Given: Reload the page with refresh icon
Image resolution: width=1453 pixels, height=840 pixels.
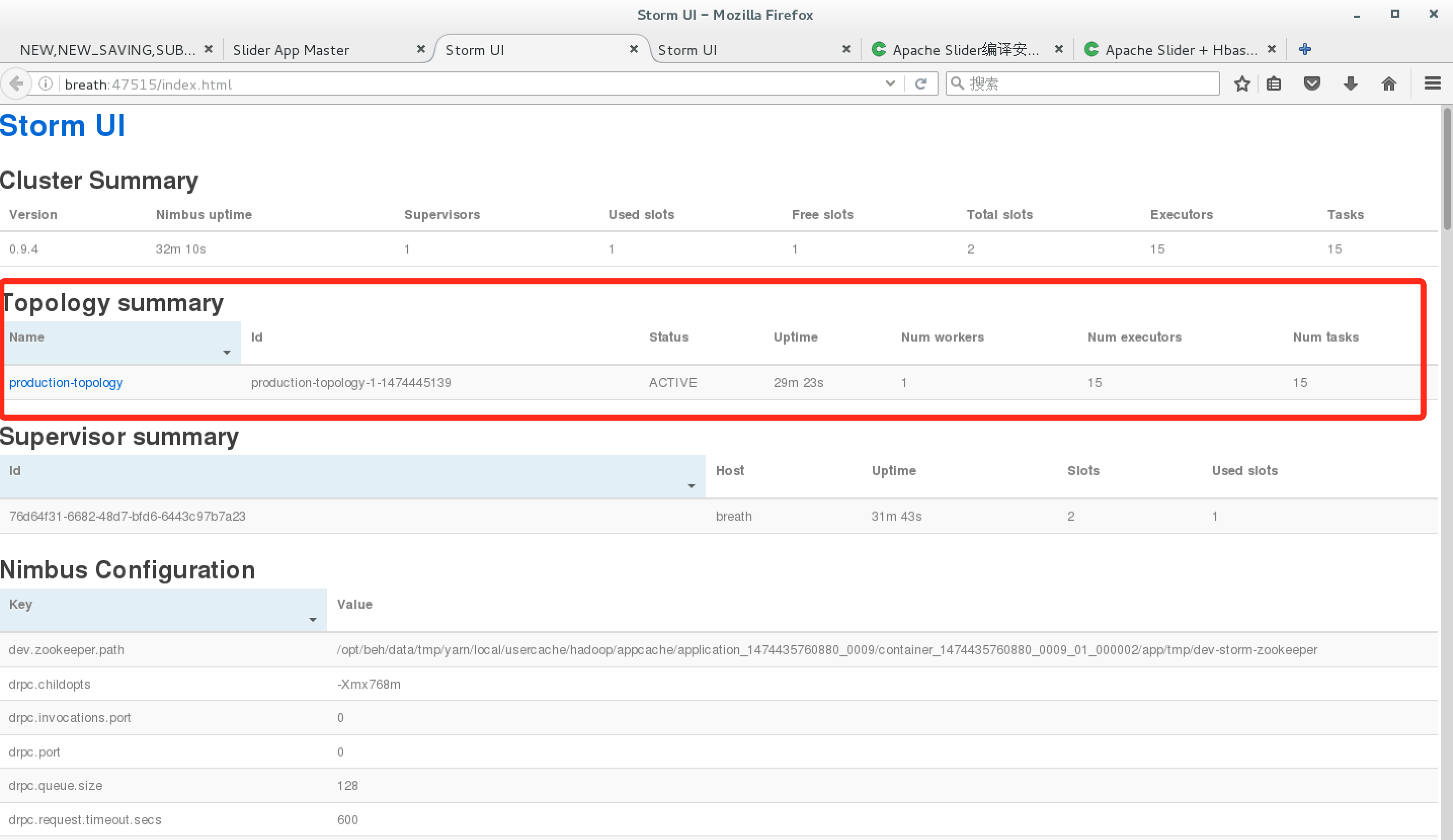Looking at the screenshot, I should pos(921,84).
